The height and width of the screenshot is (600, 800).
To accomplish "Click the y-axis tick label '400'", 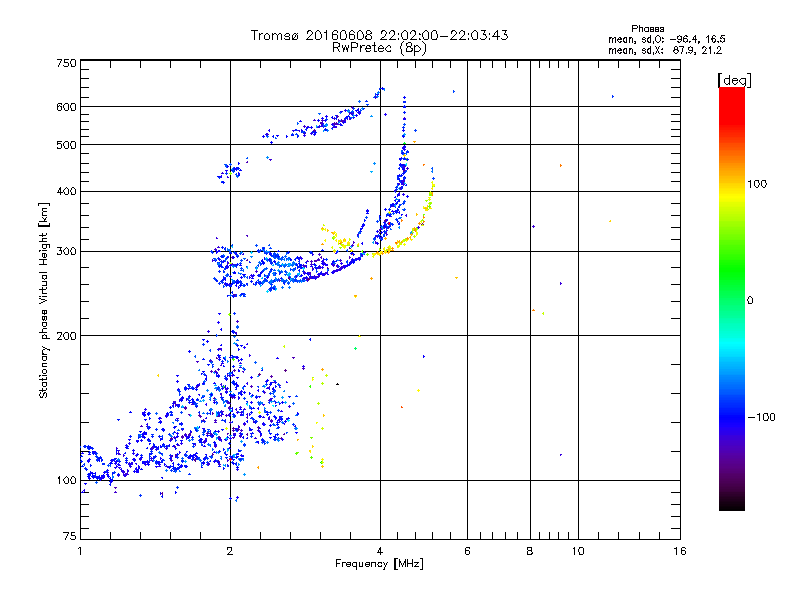I will tap(66, 192).
